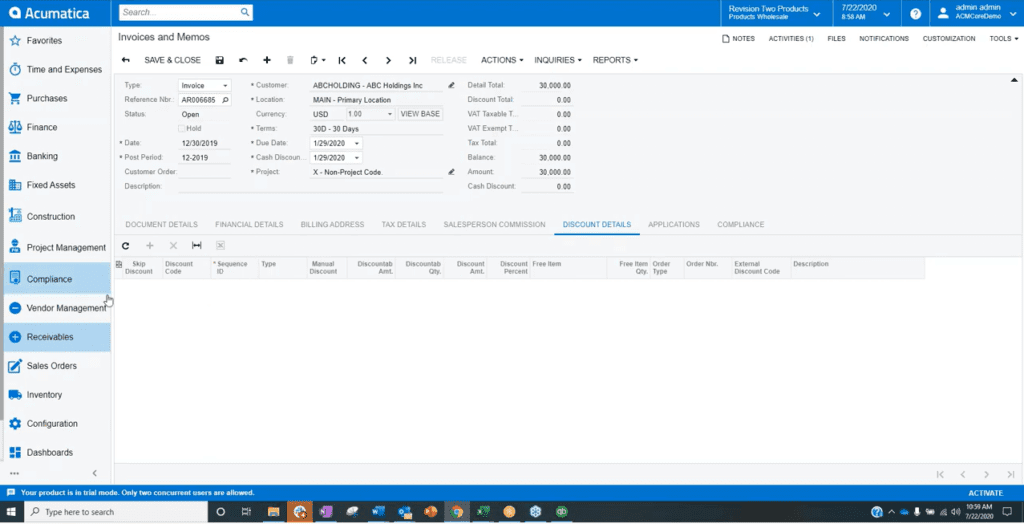Click the save disk icon
Viewport: 1024px width, 524px height.
click(x=220, y=60)
